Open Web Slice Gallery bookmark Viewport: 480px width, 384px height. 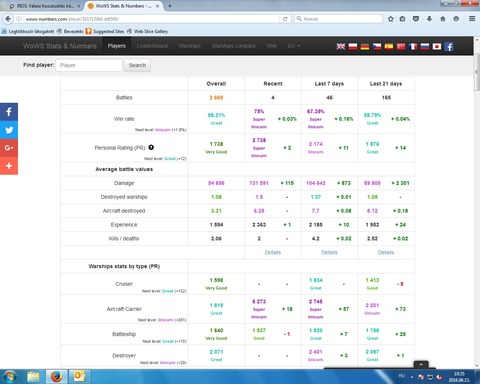click(x=147, y=31)
